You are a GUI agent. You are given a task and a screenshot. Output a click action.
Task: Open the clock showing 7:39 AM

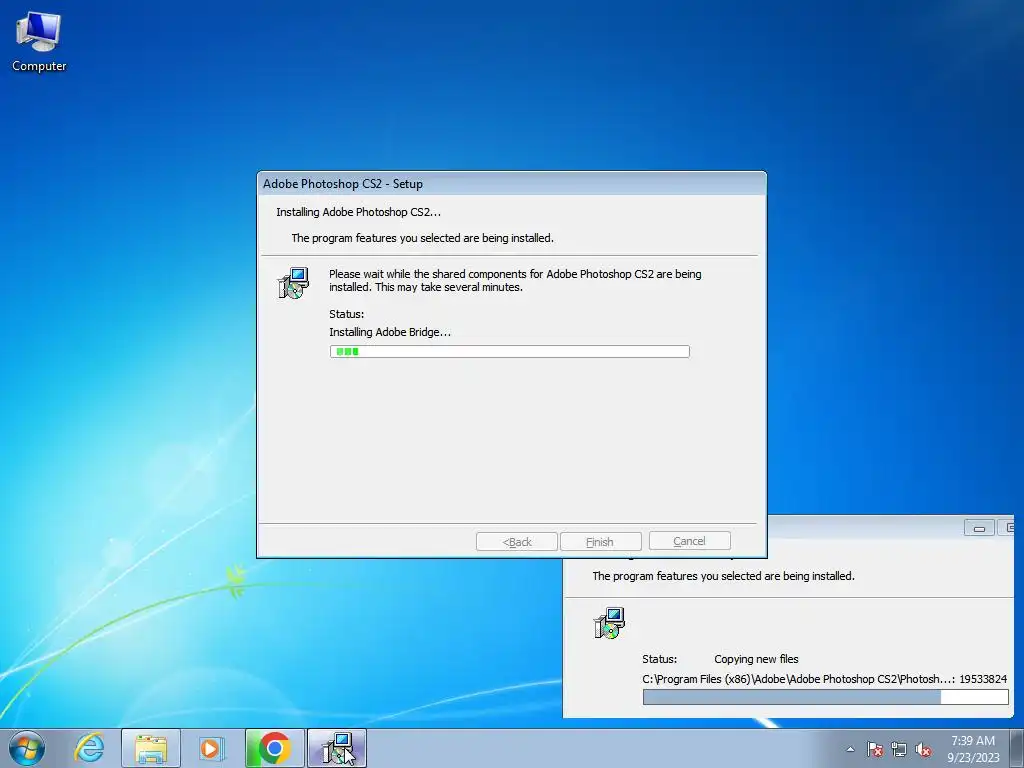pyautogui.click(x=972, y=741)
